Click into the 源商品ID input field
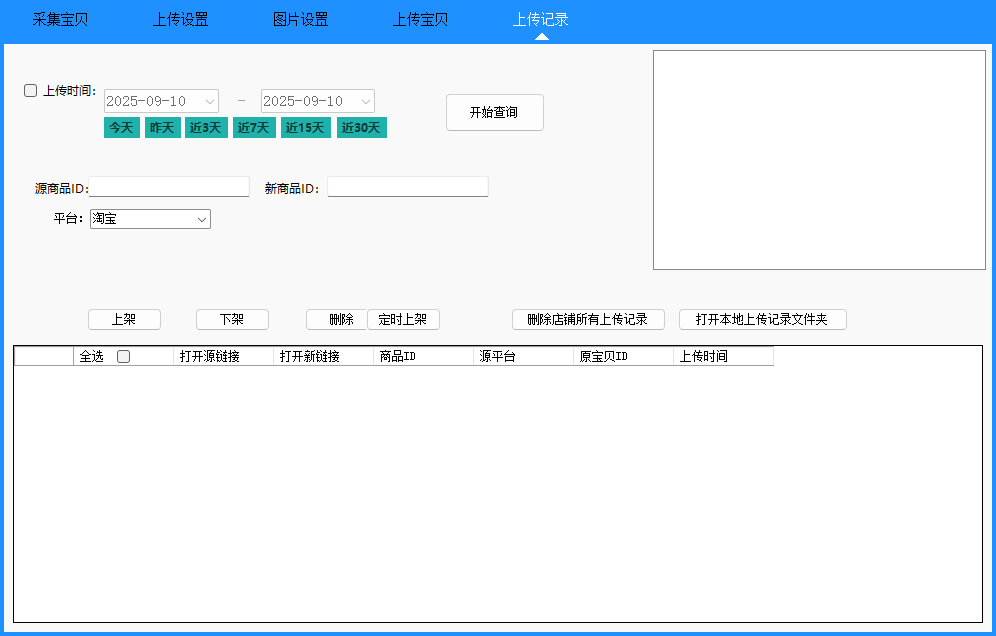 (169, 187)
